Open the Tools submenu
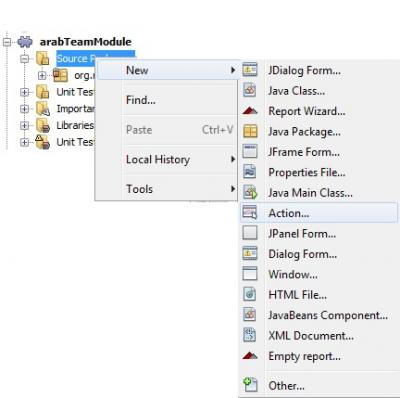Screen dimensions: 400x398 point(167,189)
